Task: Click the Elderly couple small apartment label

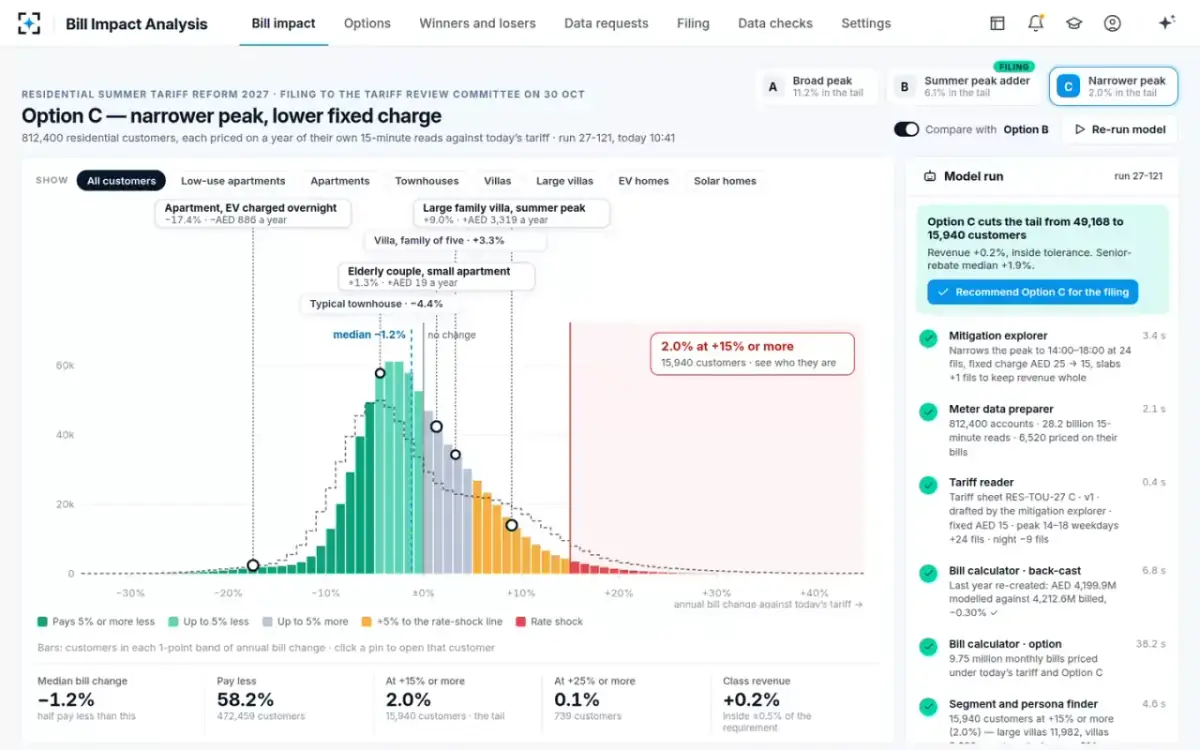Action: click(436, 276)
